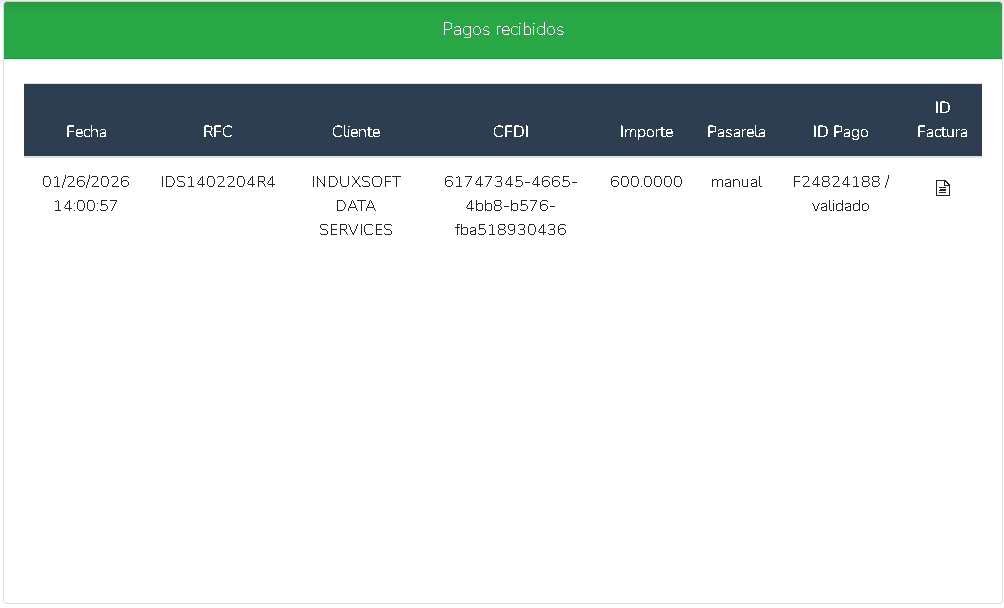Select the 'manual' gateway value

[x=736, y=182]
